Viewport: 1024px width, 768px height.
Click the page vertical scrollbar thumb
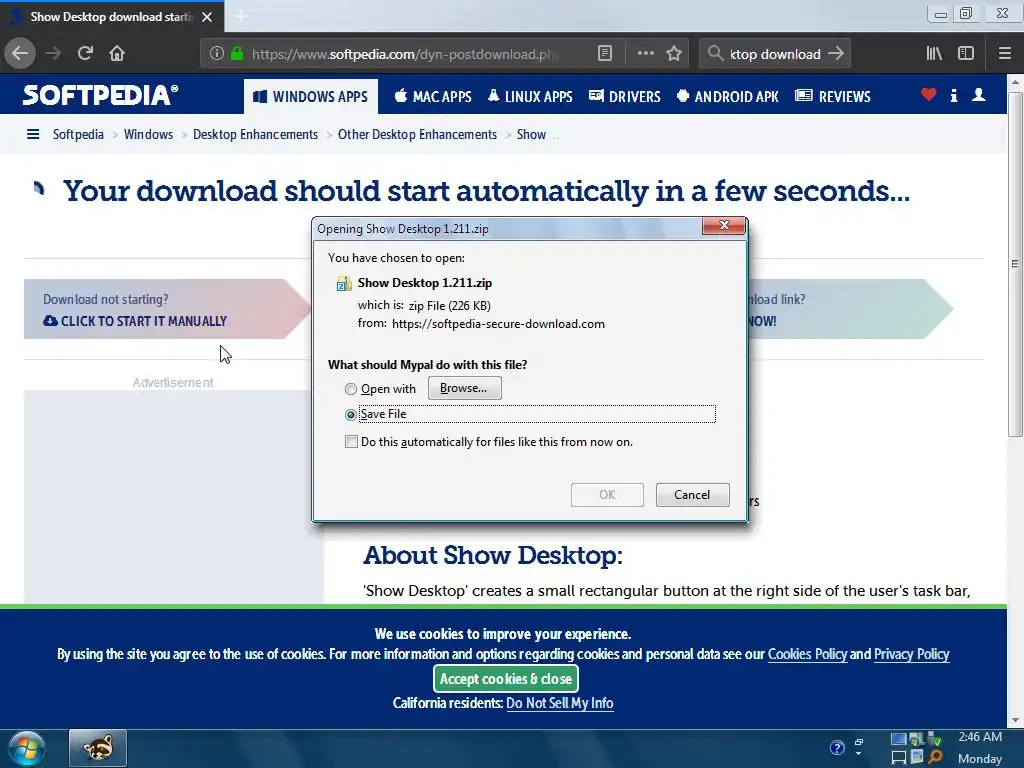1015,264
